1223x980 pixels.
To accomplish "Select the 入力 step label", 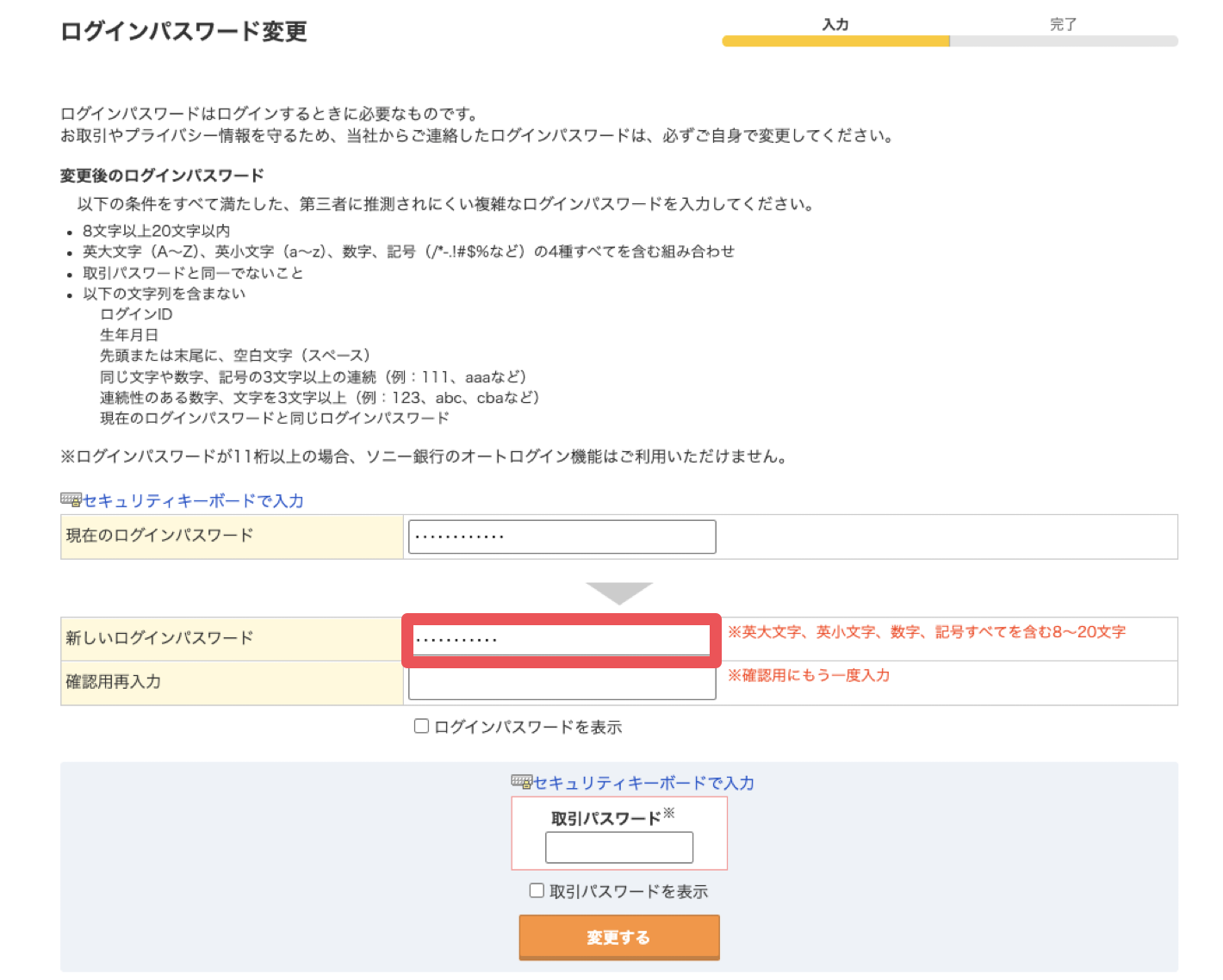I will point(835,24).
